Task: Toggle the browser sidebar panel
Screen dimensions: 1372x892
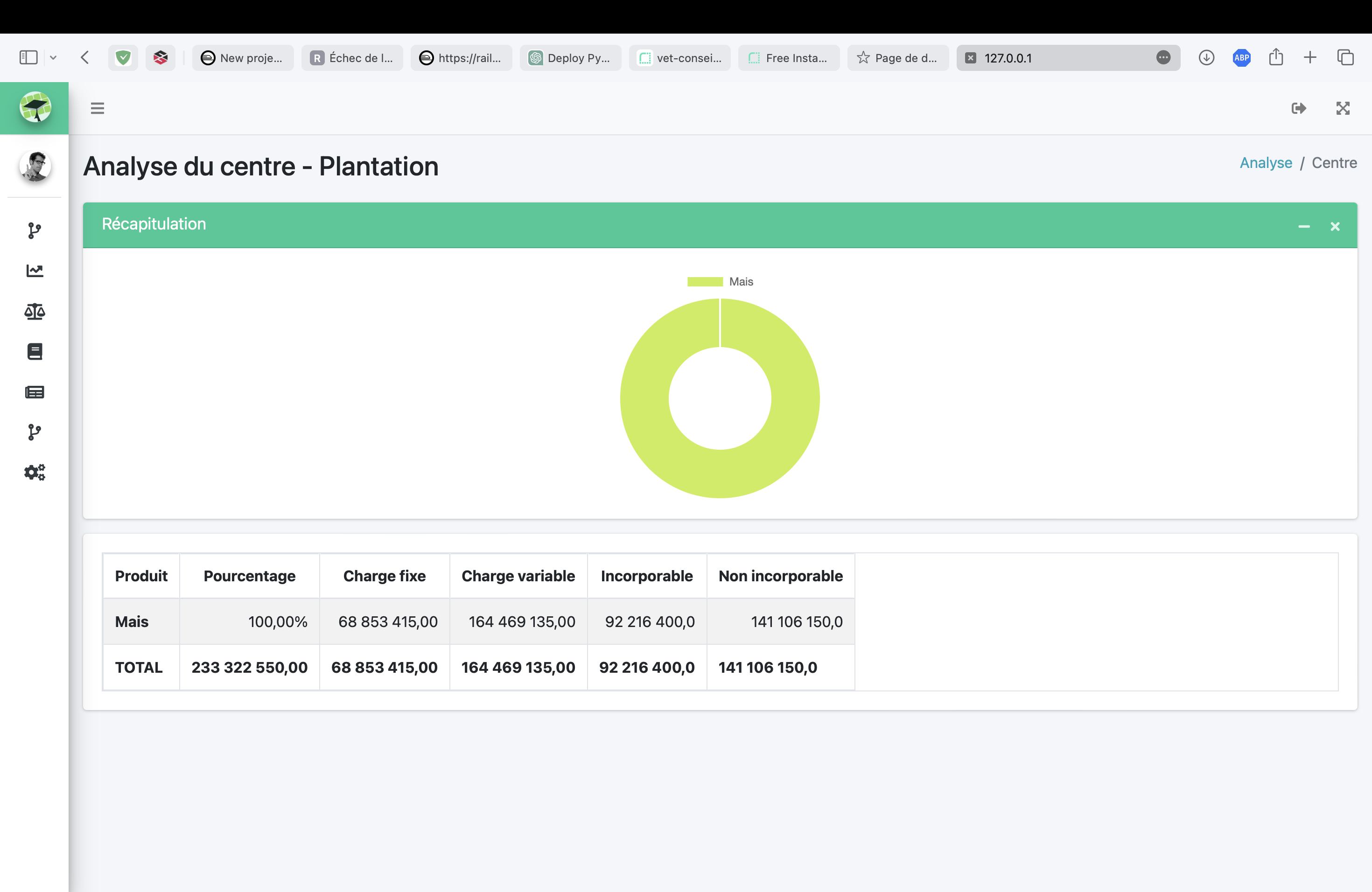Action: [x=28, y=58]
